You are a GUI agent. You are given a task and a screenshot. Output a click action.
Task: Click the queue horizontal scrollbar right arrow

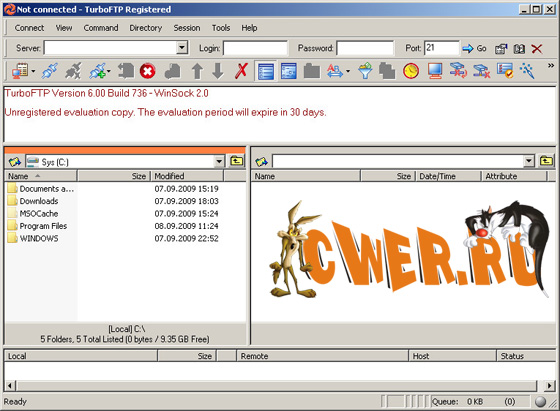549,386
